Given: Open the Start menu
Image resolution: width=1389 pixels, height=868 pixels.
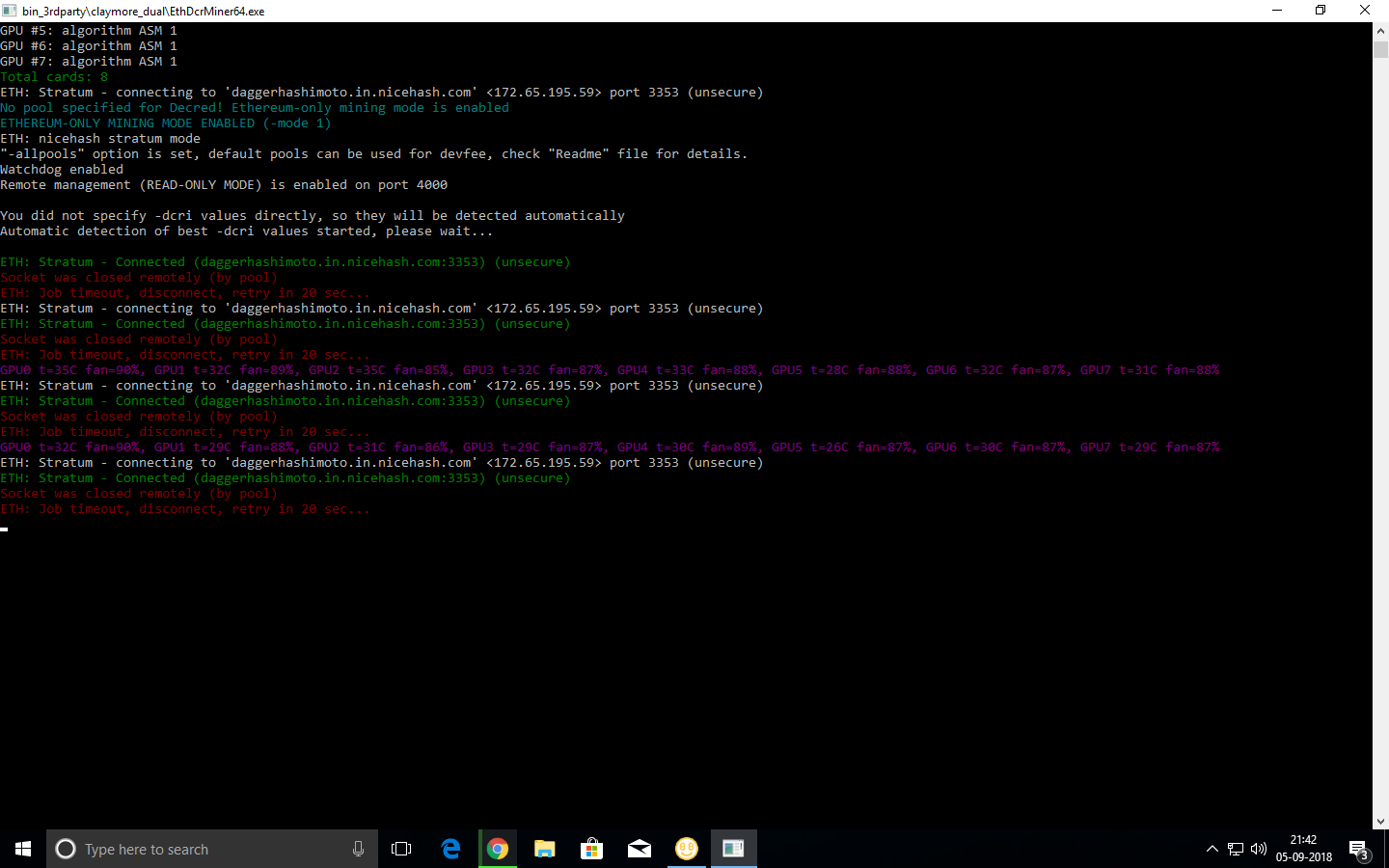Looking at the screenshot, I should [23, 849].
